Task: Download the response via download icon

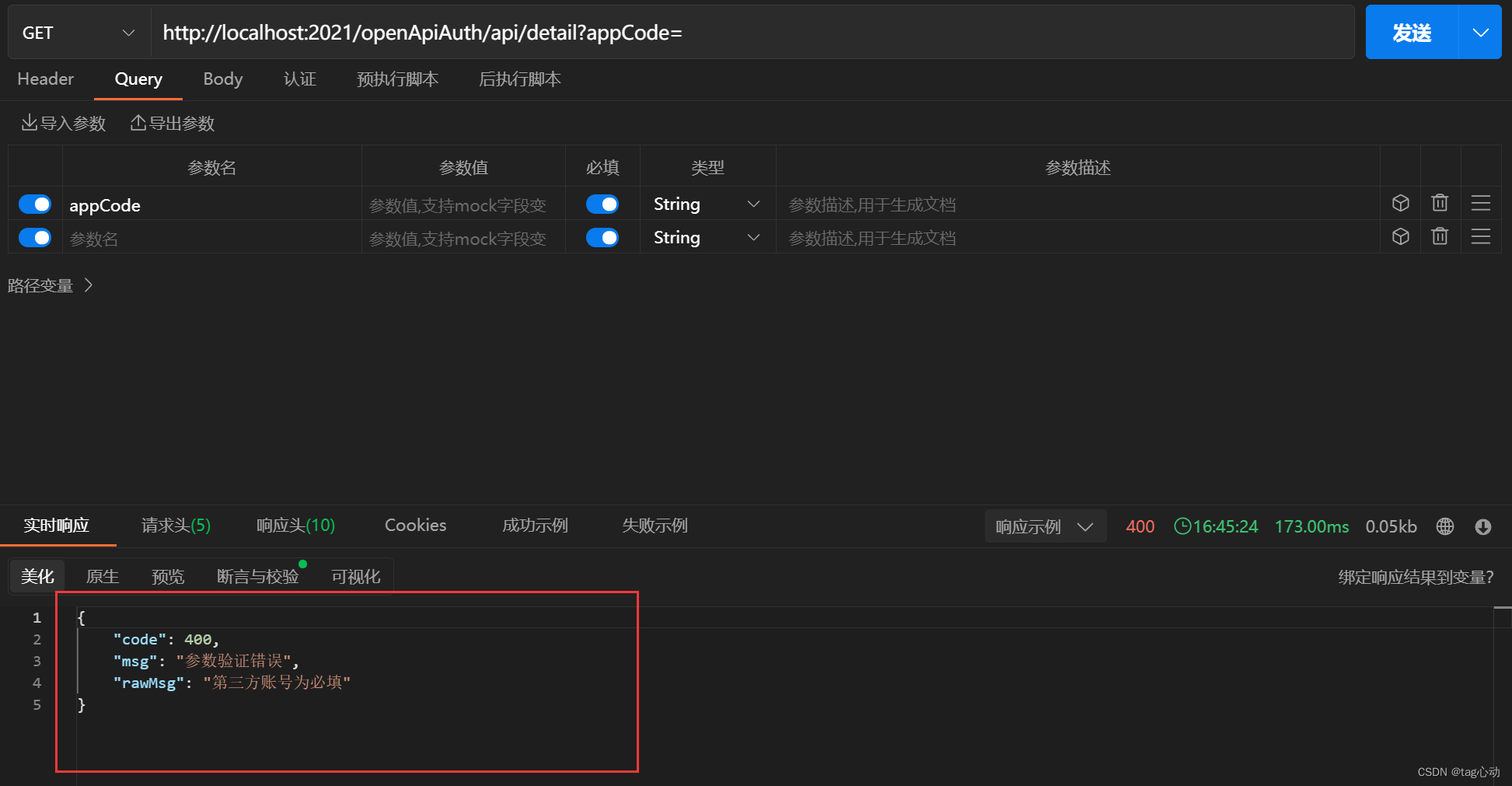Action: tap(1483, 526)
